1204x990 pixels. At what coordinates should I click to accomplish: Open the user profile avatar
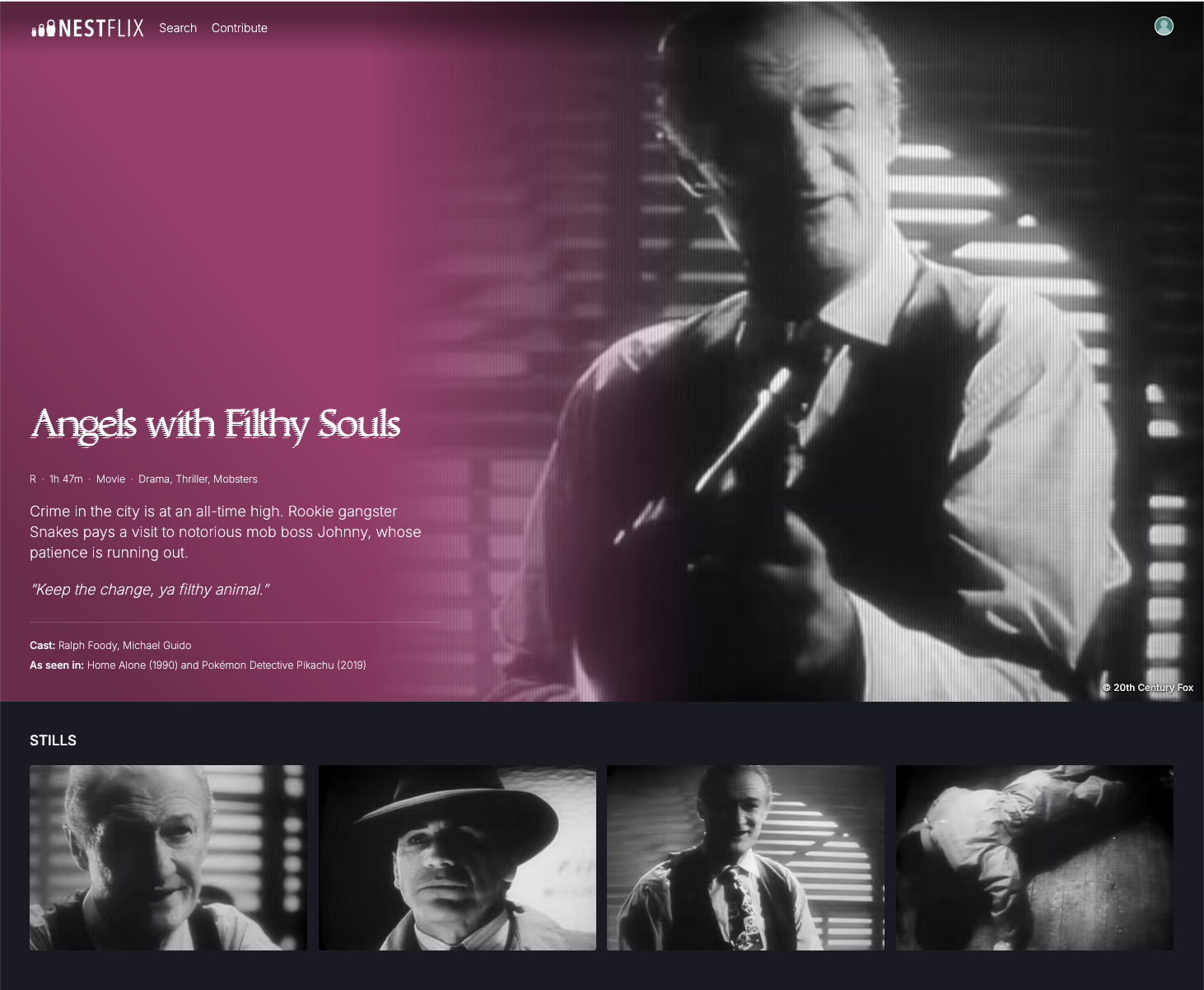tap(1164, 26)
